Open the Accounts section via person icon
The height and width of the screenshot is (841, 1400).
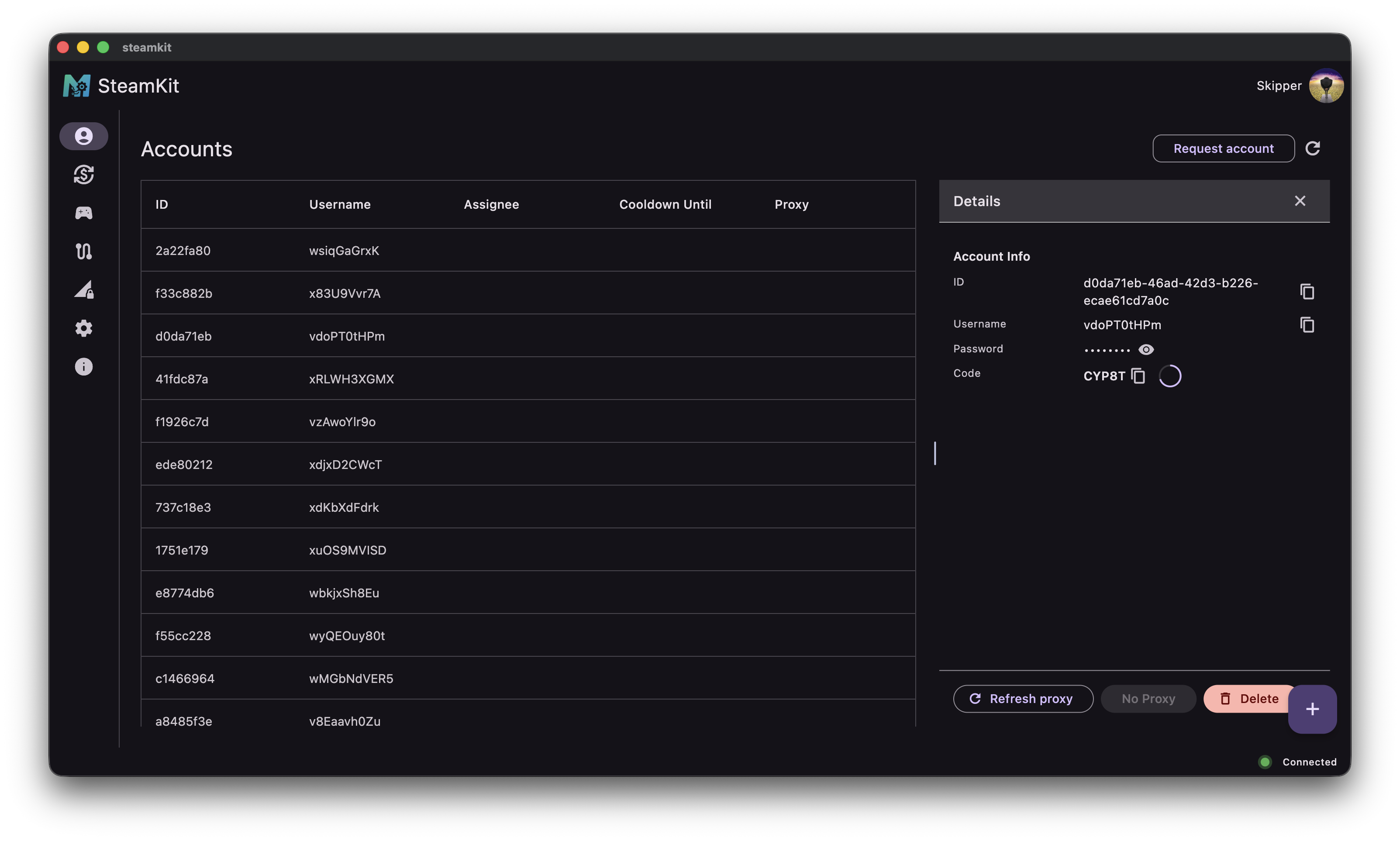[84, 135]
